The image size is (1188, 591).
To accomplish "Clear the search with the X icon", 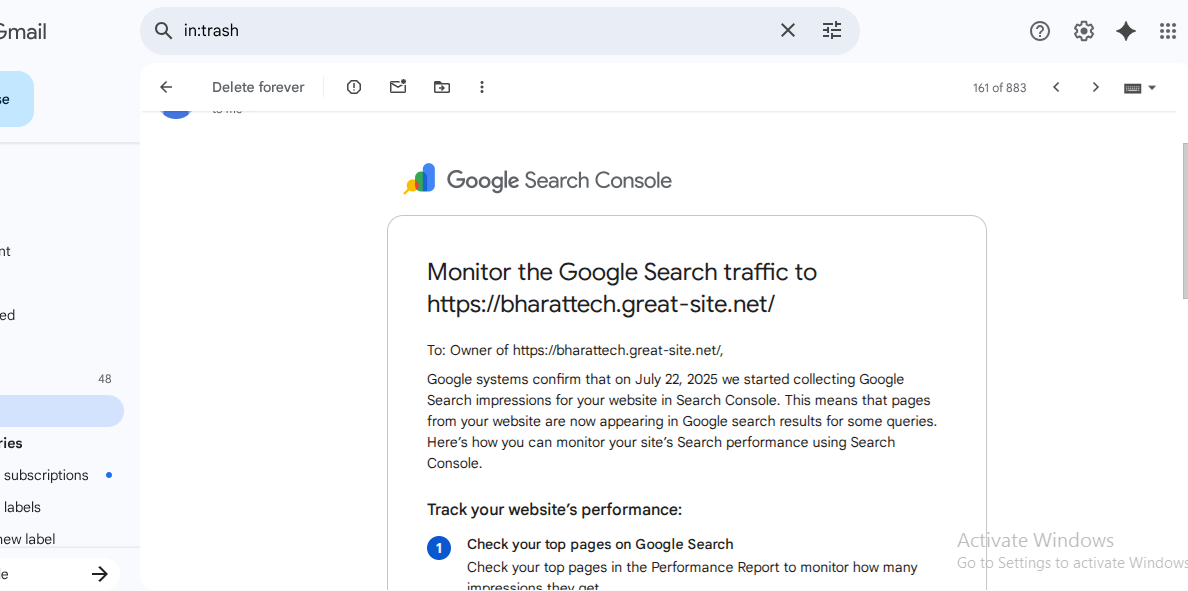I will pyautogui.click(x=788, y=30).
